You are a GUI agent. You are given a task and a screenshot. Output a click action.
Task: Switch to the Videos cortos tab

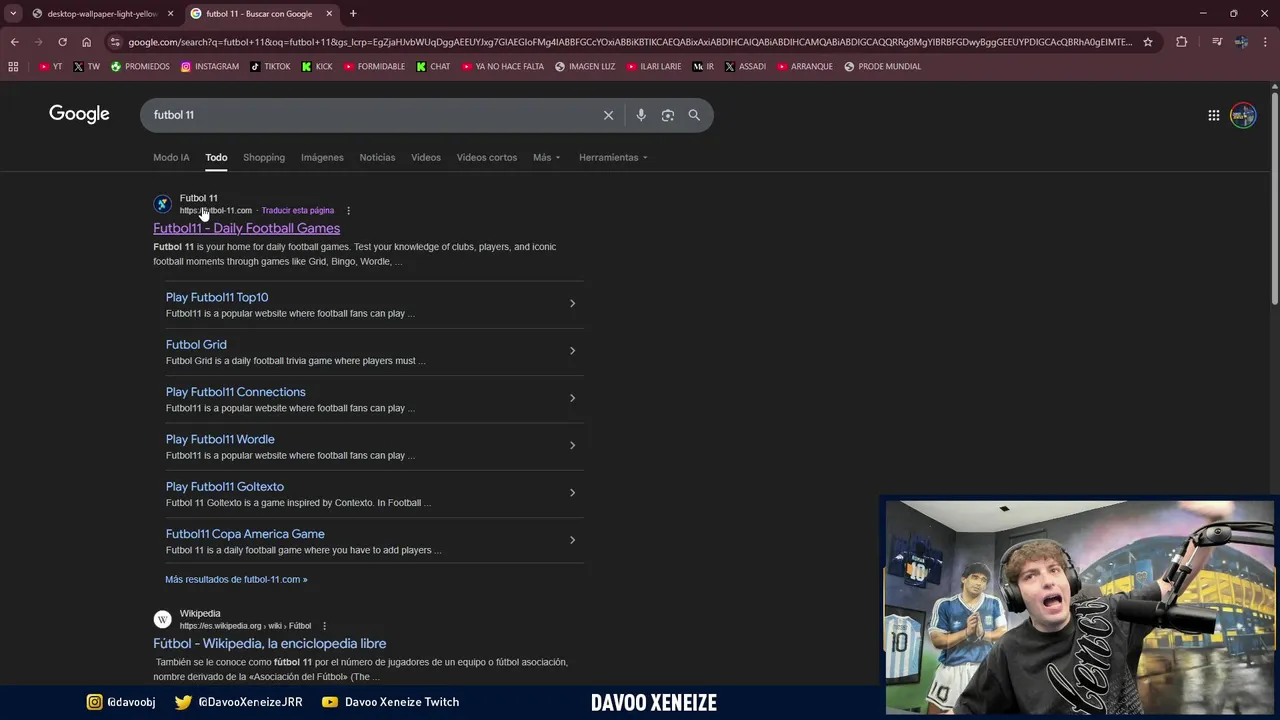click(x=487, y=157)
